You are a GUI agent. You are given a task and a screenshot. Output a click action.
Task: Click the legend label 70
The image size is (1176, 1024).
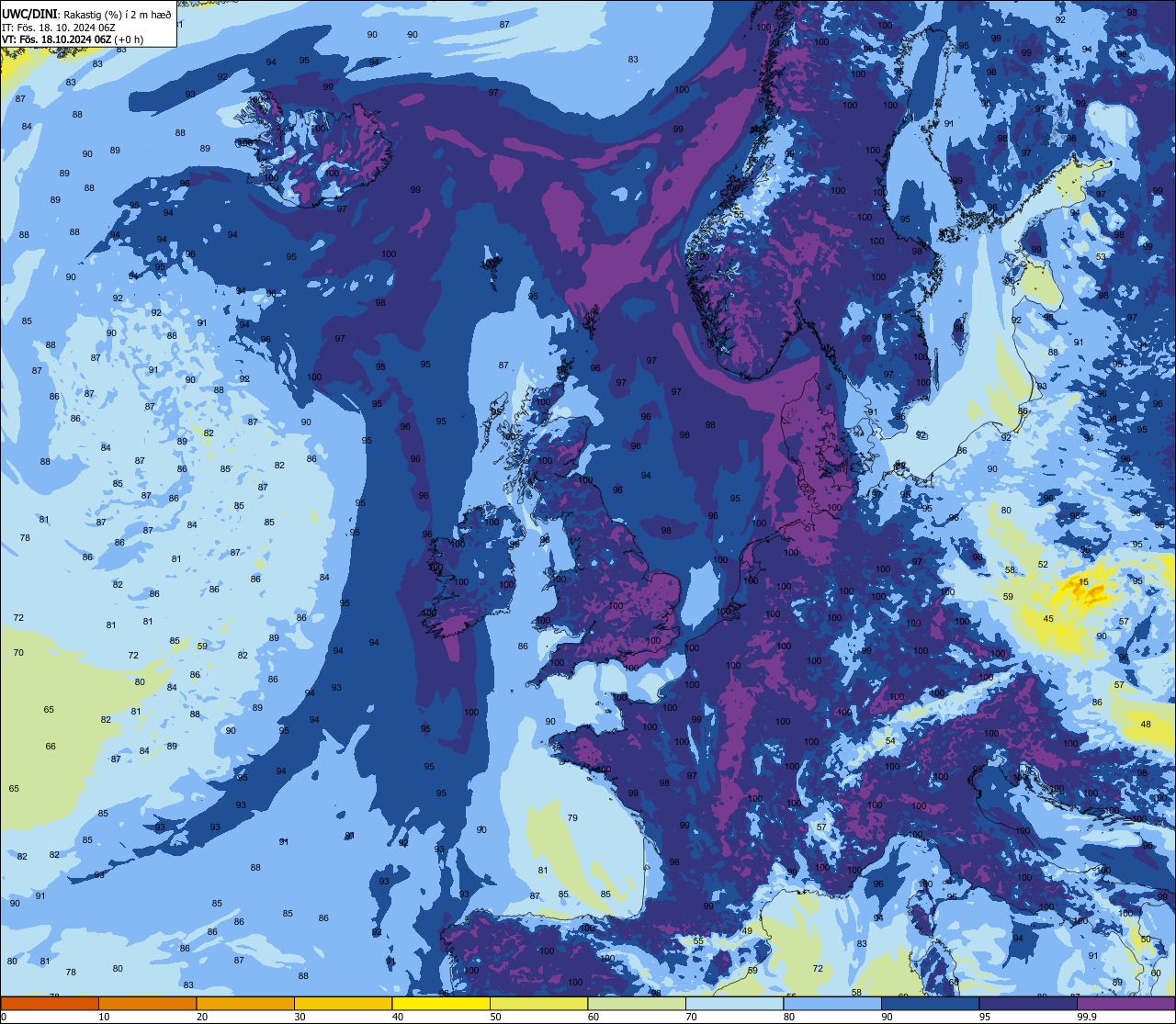click(691, 1017)
